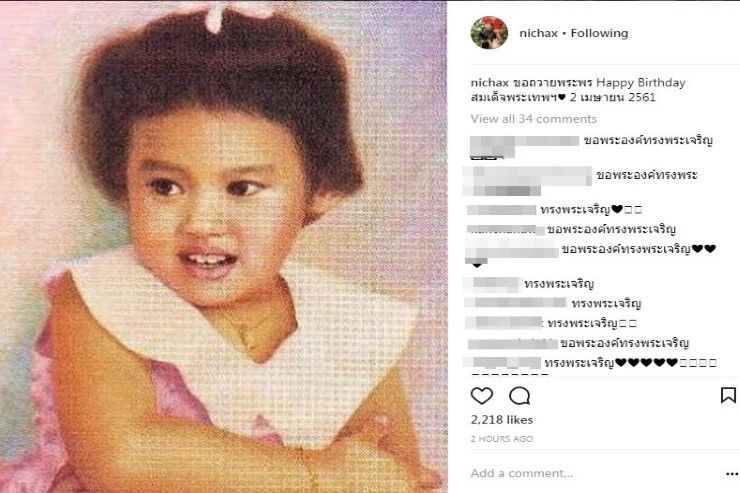
Task: Toggle the Following status button
Action: (x=599, y=33)
